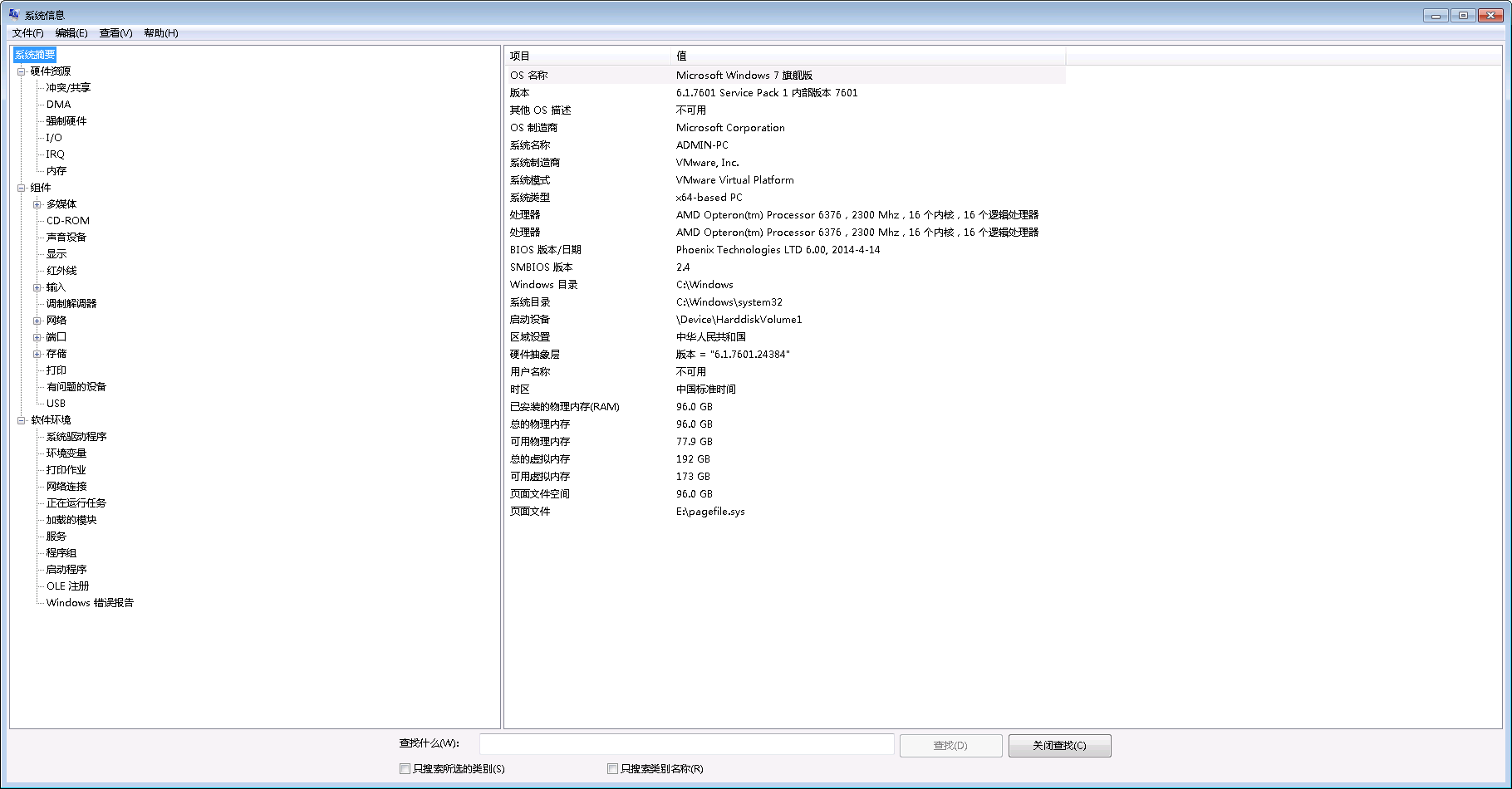Open the 帮助(H) menu

(x=161, y=33)
